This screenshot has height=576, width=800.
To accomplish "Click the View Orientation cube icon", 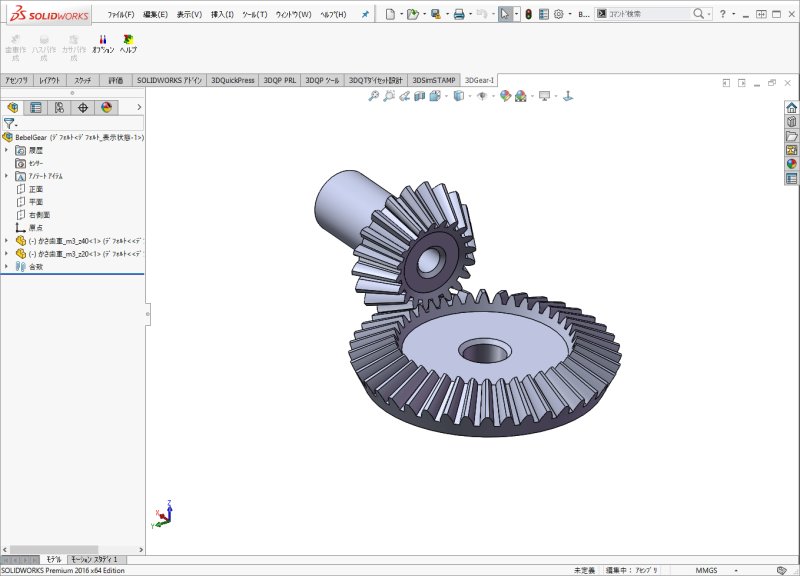I will pos(435,96).
